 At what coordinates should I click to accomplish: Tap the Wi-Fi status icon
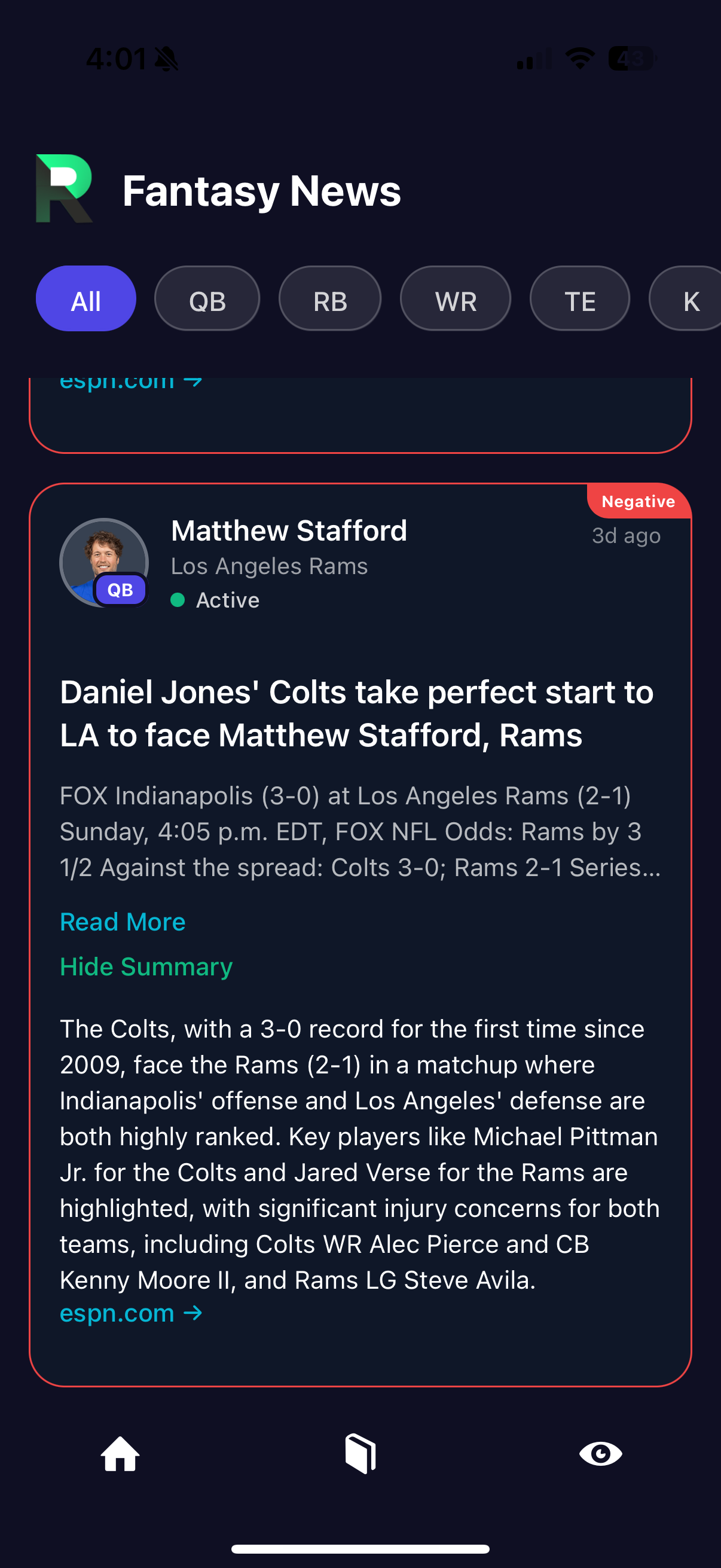pos(579,59)
